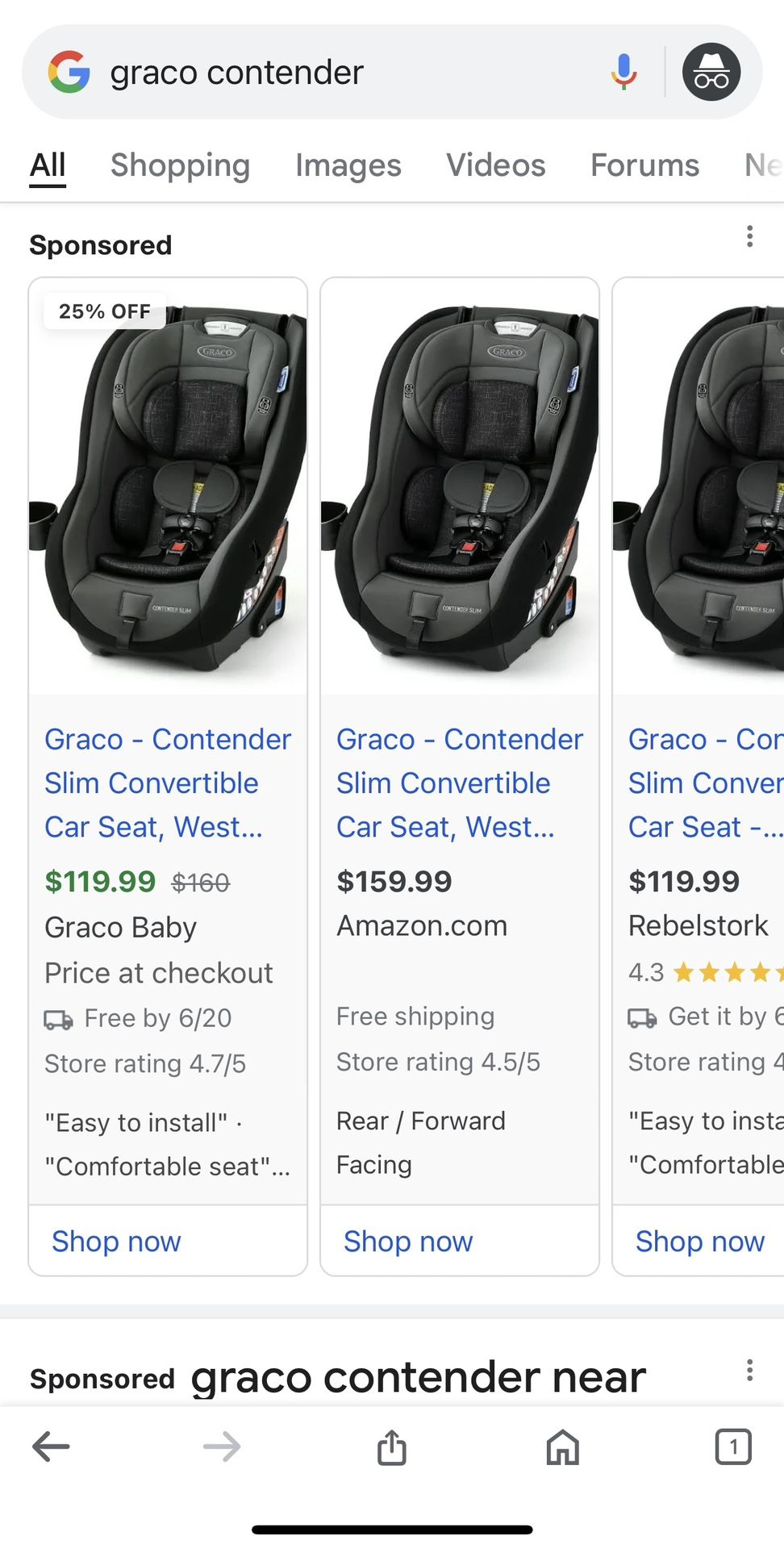Switch to the Images tab
Screen dimensions: 784x1549
[x=348, y=165]
